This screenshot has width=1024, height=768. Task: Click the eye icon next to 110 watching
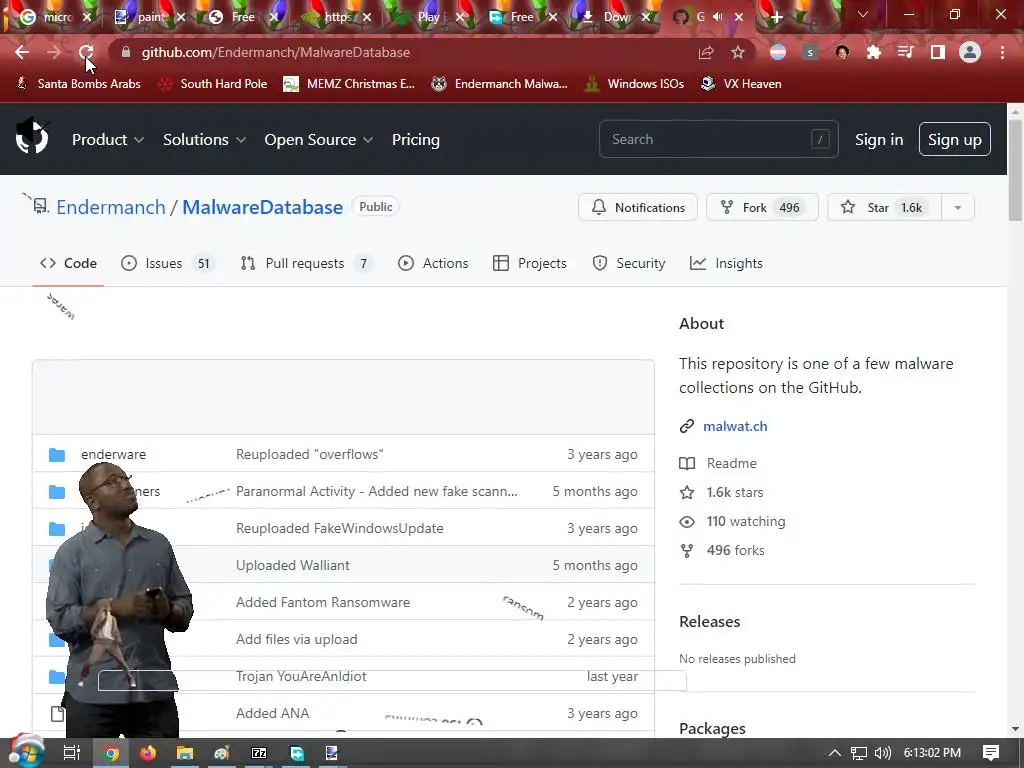[x=687, y=522]
